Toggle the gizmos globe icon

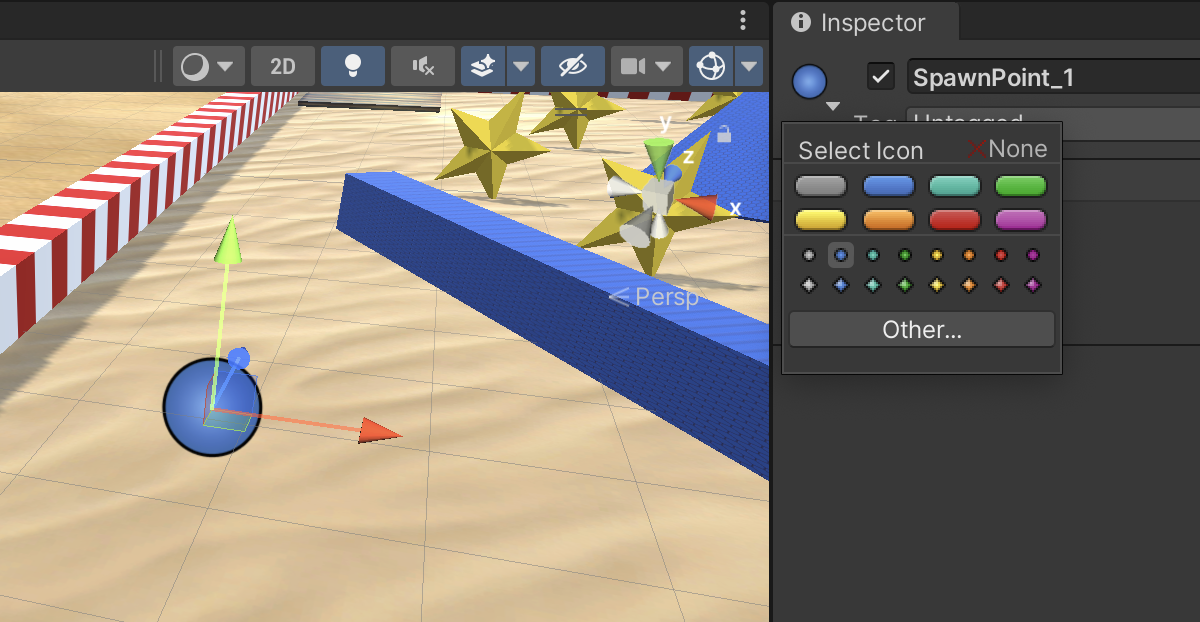click(x=710, y=67)
